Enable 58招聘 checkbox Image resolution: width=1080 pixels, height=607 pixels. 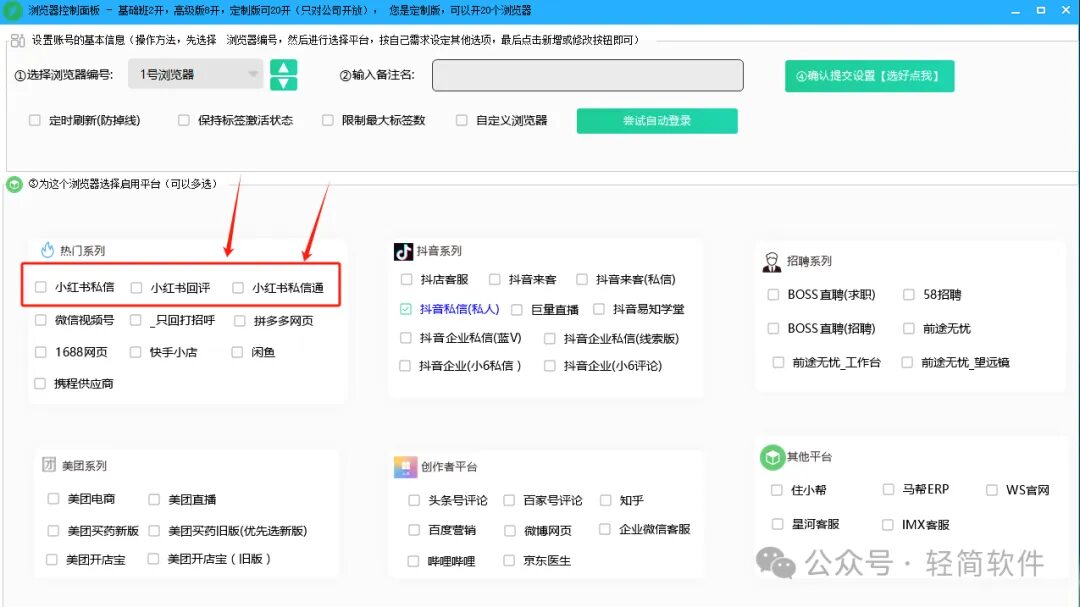(x=908, y=294)
